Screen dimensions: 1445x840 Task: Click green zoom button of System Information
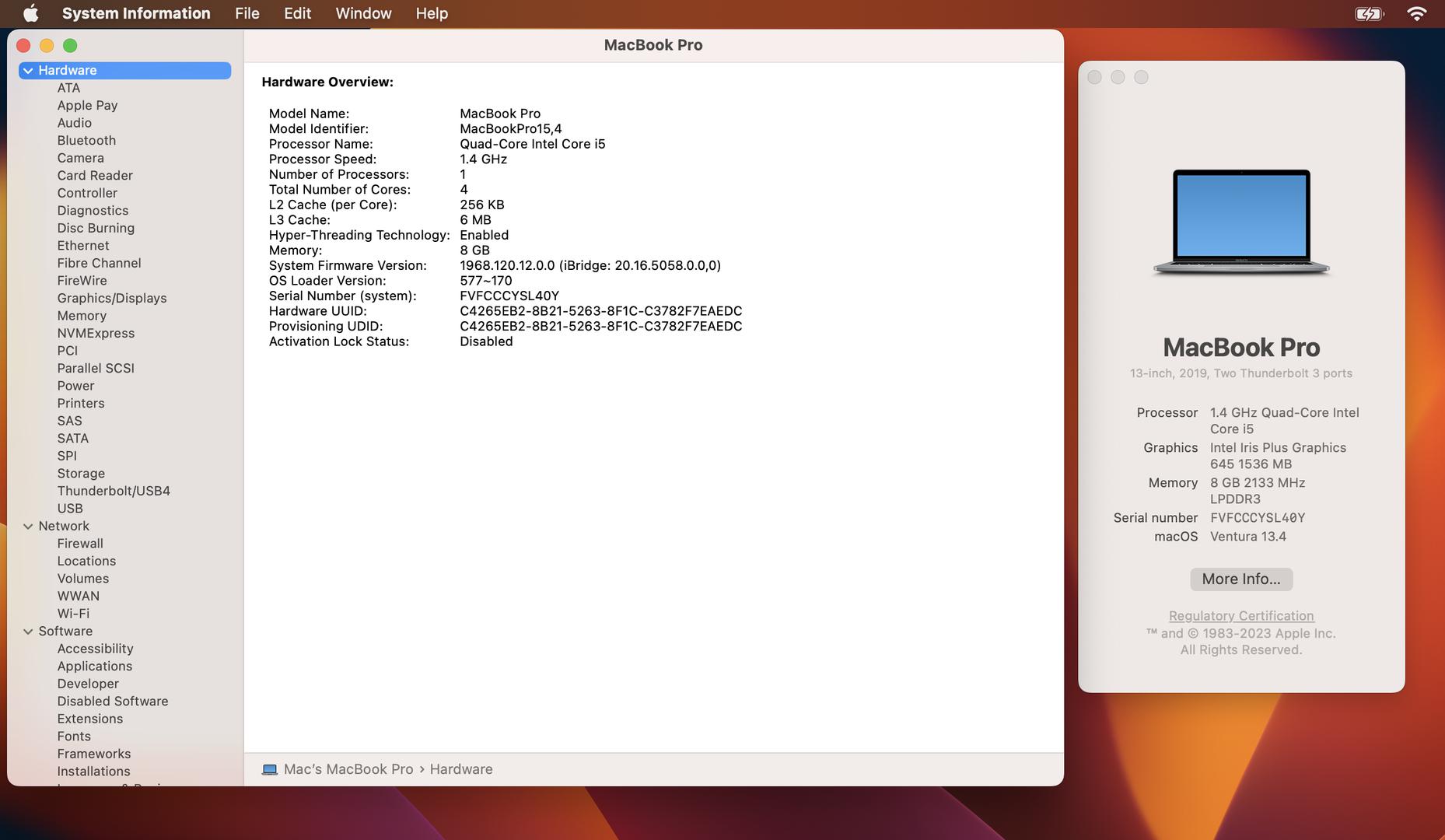[x=70, y=46]
